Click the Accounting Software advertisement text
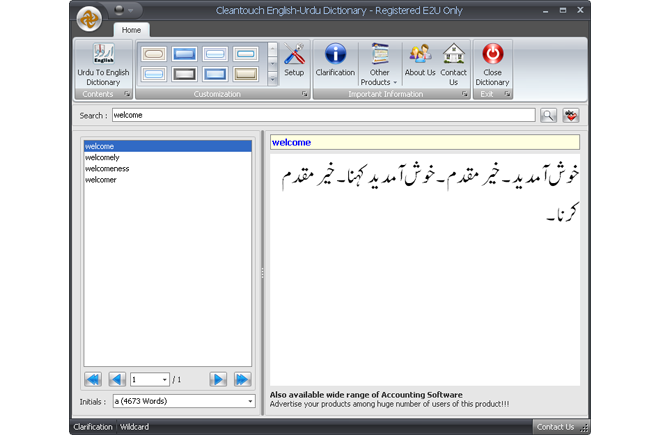The image size is (660, 440). pos(366,395)
